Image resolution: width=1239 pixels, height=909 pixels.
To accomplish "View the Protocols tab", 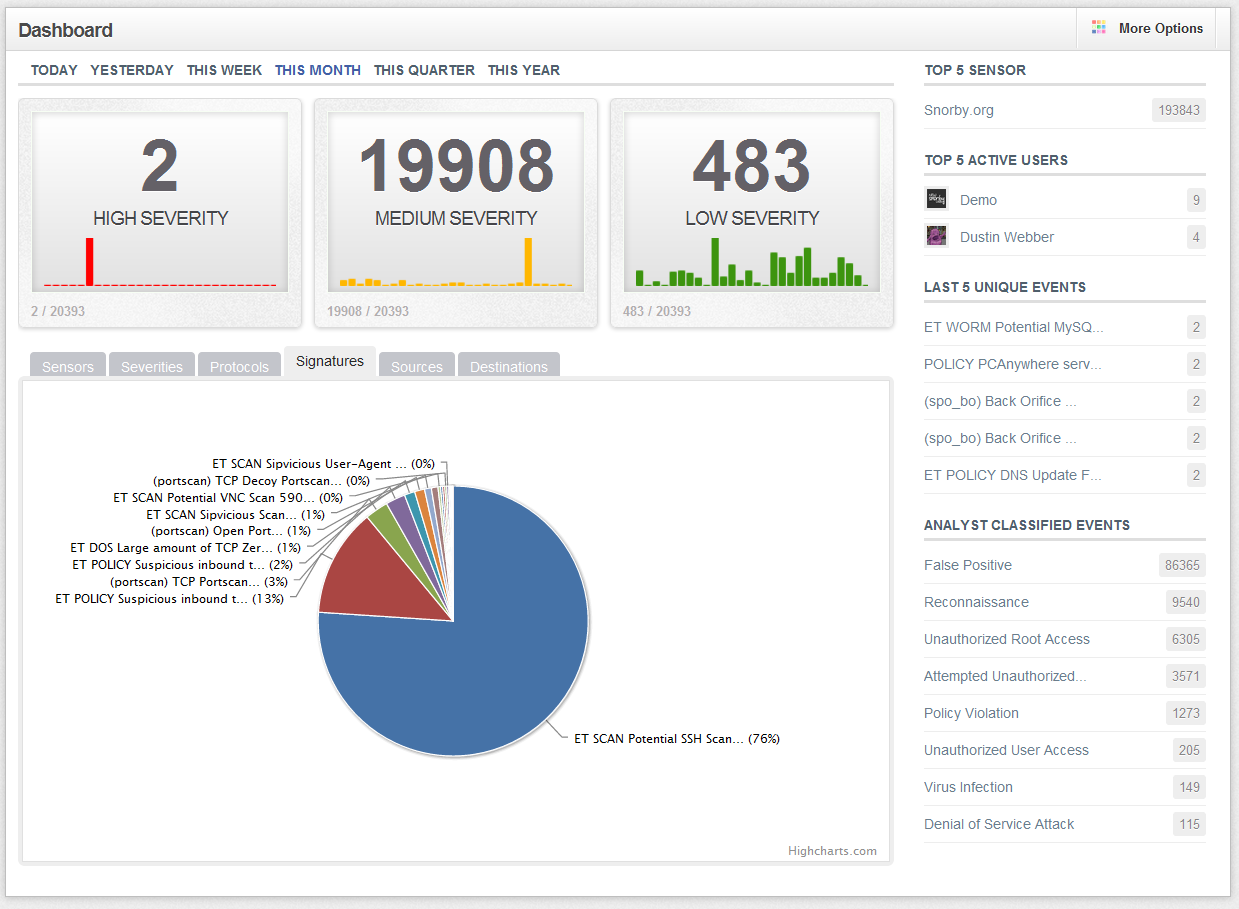I will (239, 366).
